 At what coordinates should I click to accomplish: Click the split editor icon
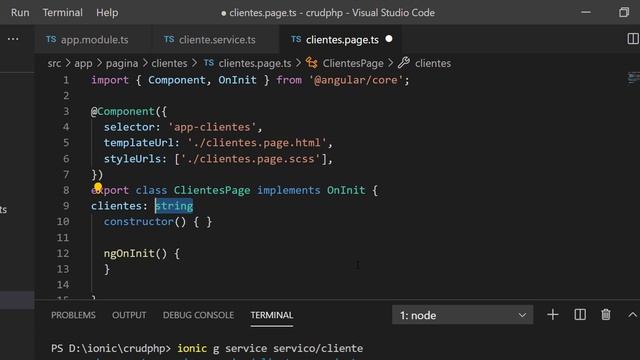point(633,39)
